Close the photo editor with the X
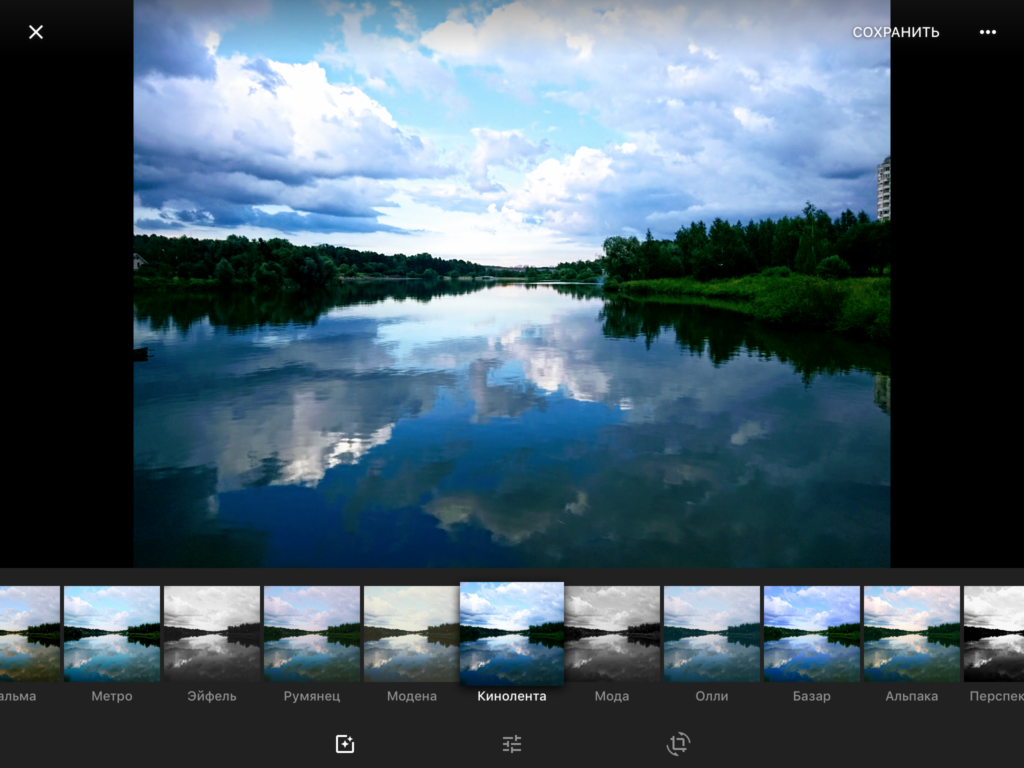The height and width of the screenshot is (768, 1024). click(x=36, y=32)
